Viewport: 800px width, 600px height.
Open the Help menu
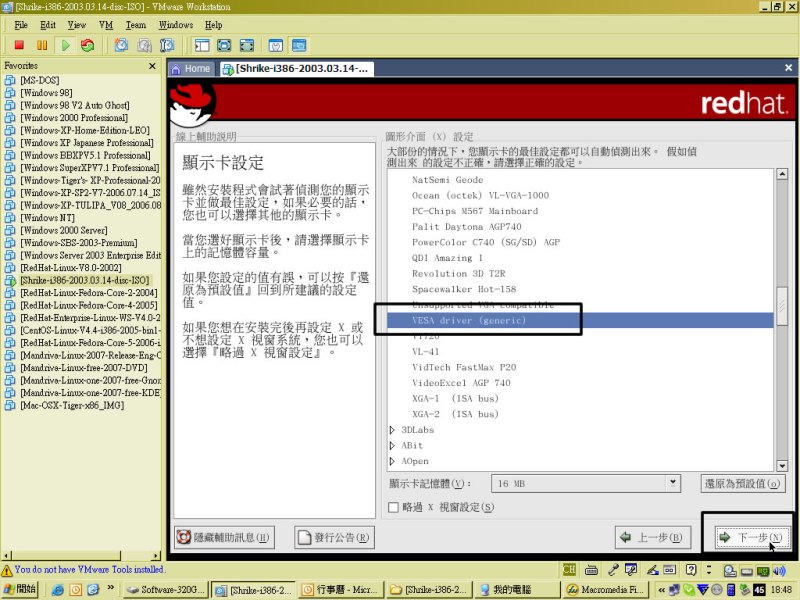click(x=213, y=25)
